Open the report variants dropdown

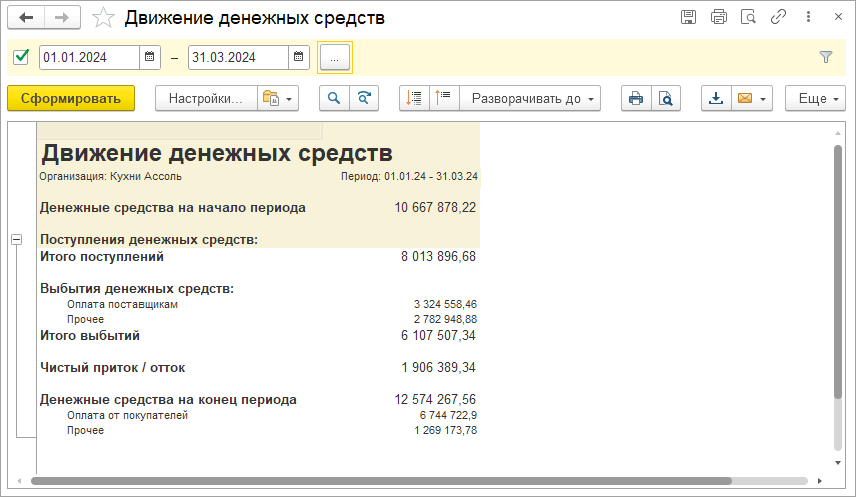278,98
